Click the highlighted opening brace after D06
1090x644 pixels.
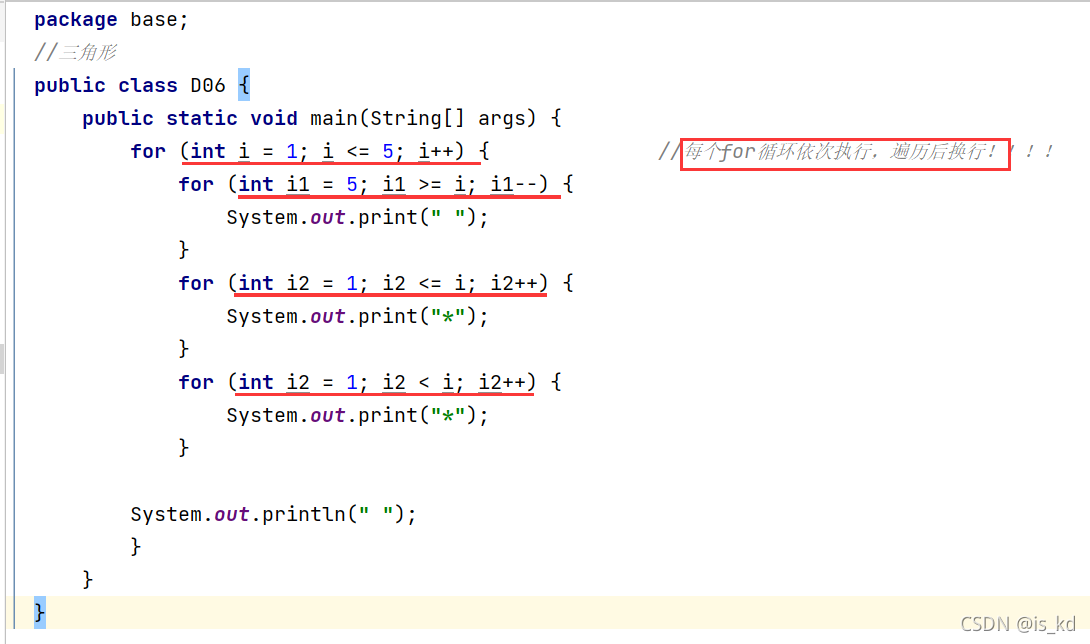(244, 85)
